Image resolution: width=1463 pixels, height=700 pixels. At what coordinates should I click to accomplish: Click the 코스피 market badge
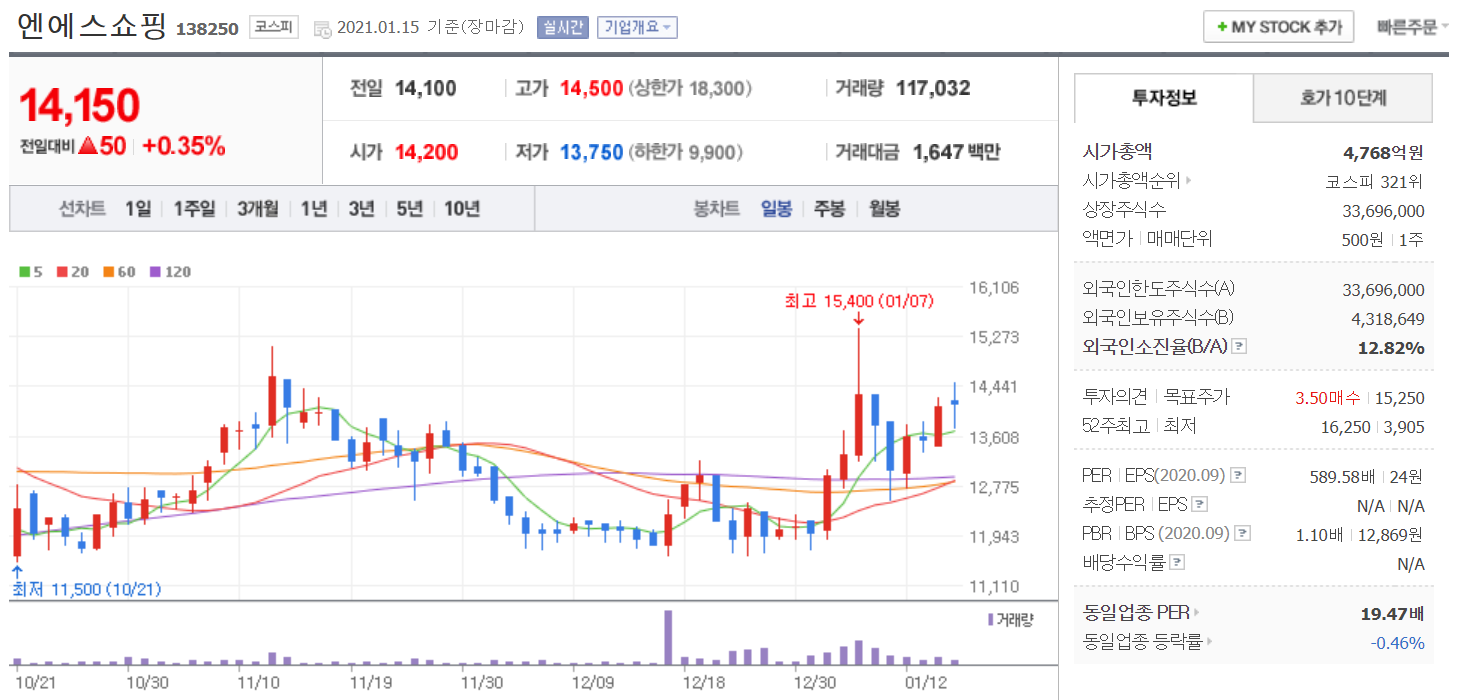tap(273, 28)
